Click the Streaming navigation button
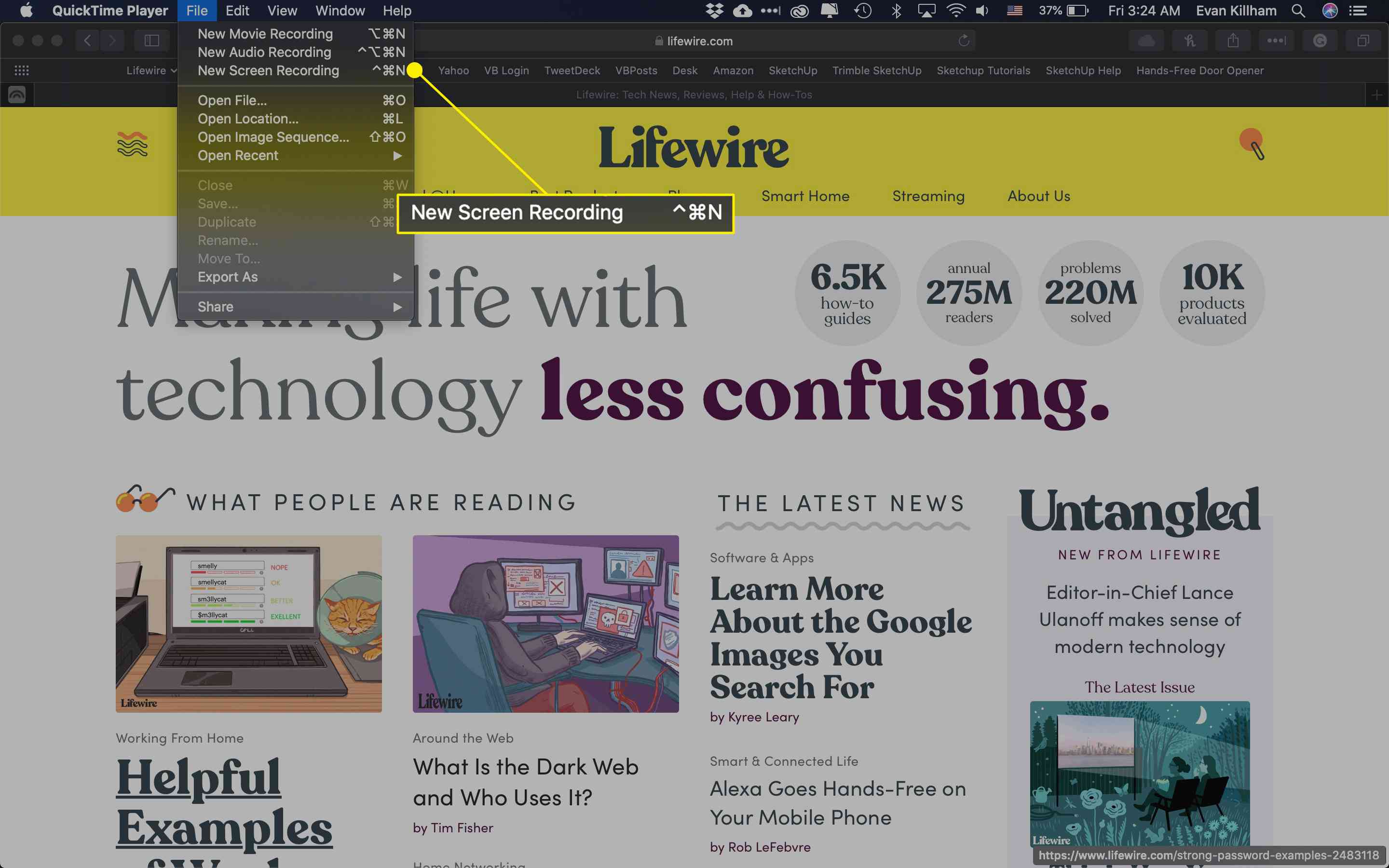 point(928,196)
